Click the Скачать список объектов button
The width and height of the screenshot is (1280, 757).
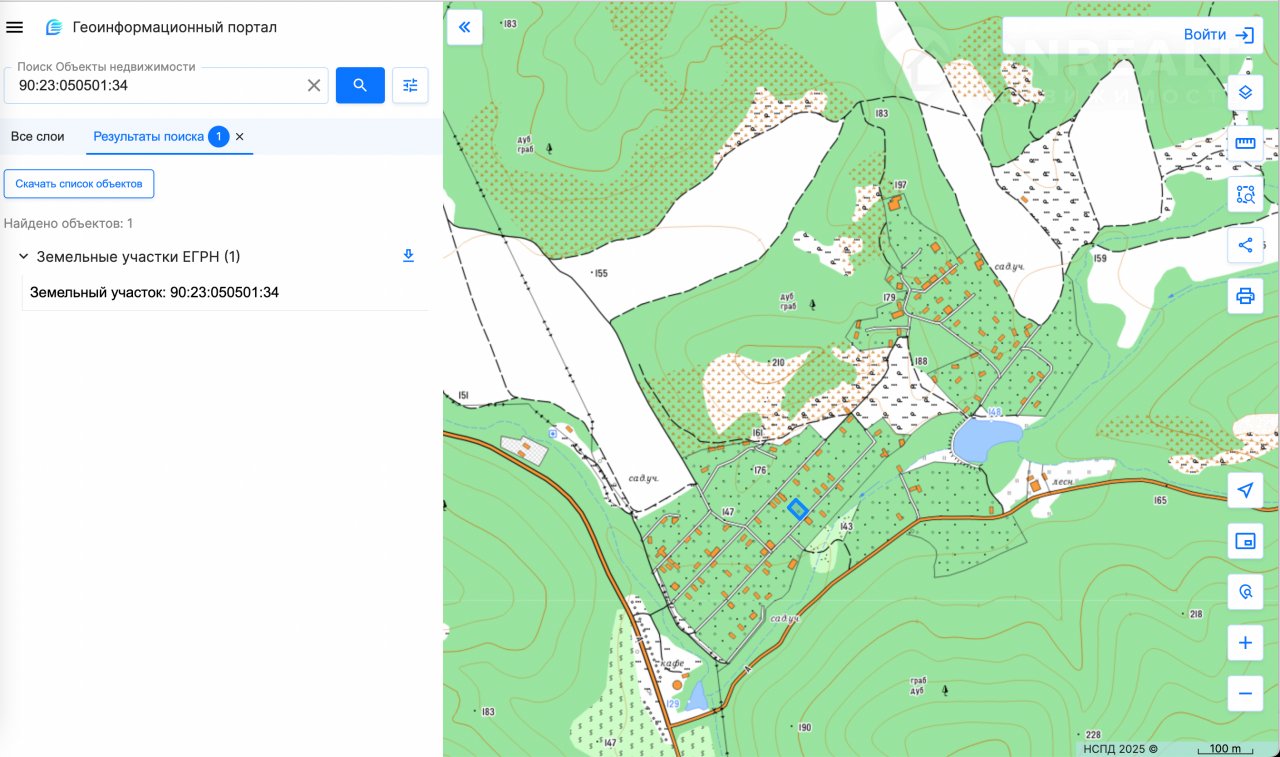click(79, 184)
